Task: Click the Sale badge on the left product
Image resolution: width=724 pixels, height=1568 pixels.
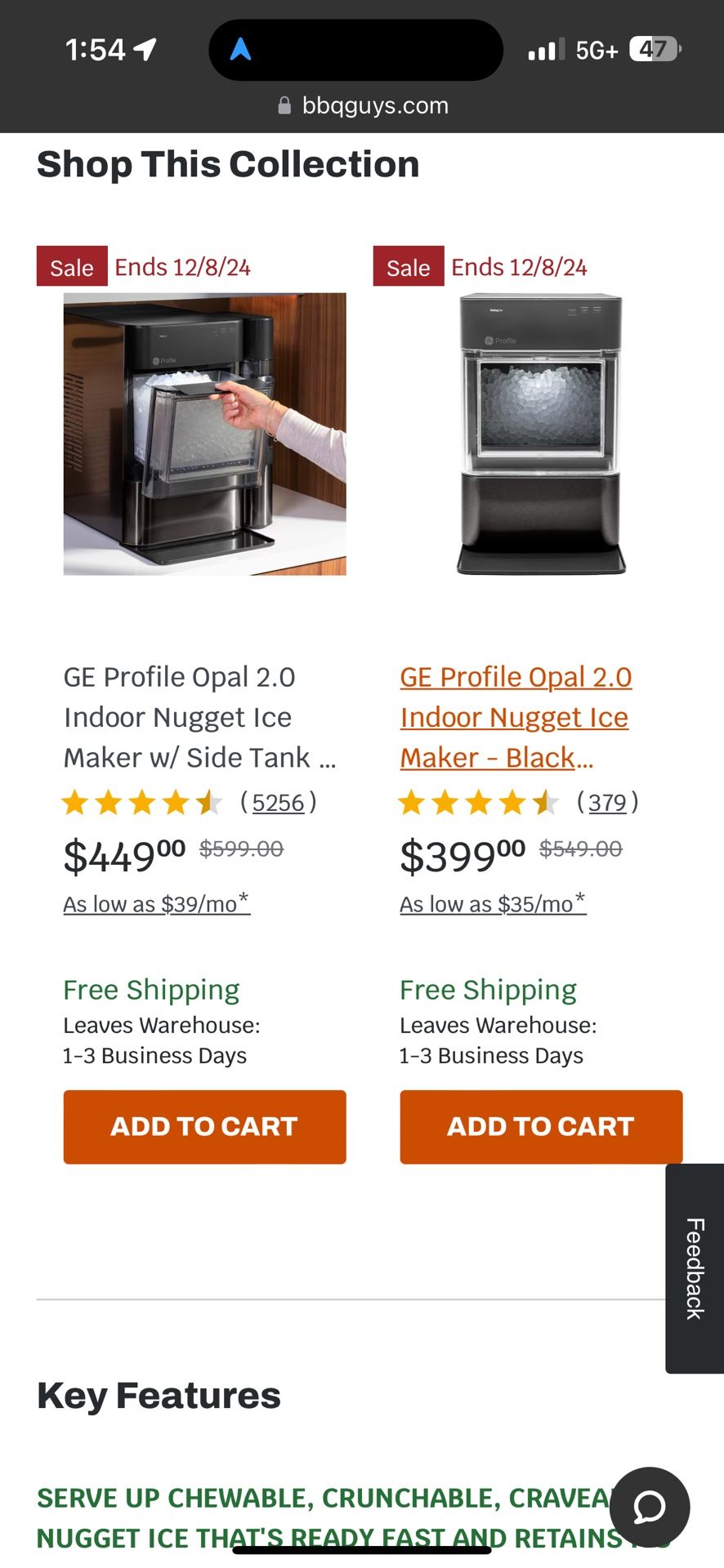Action: tap(71, 266)
